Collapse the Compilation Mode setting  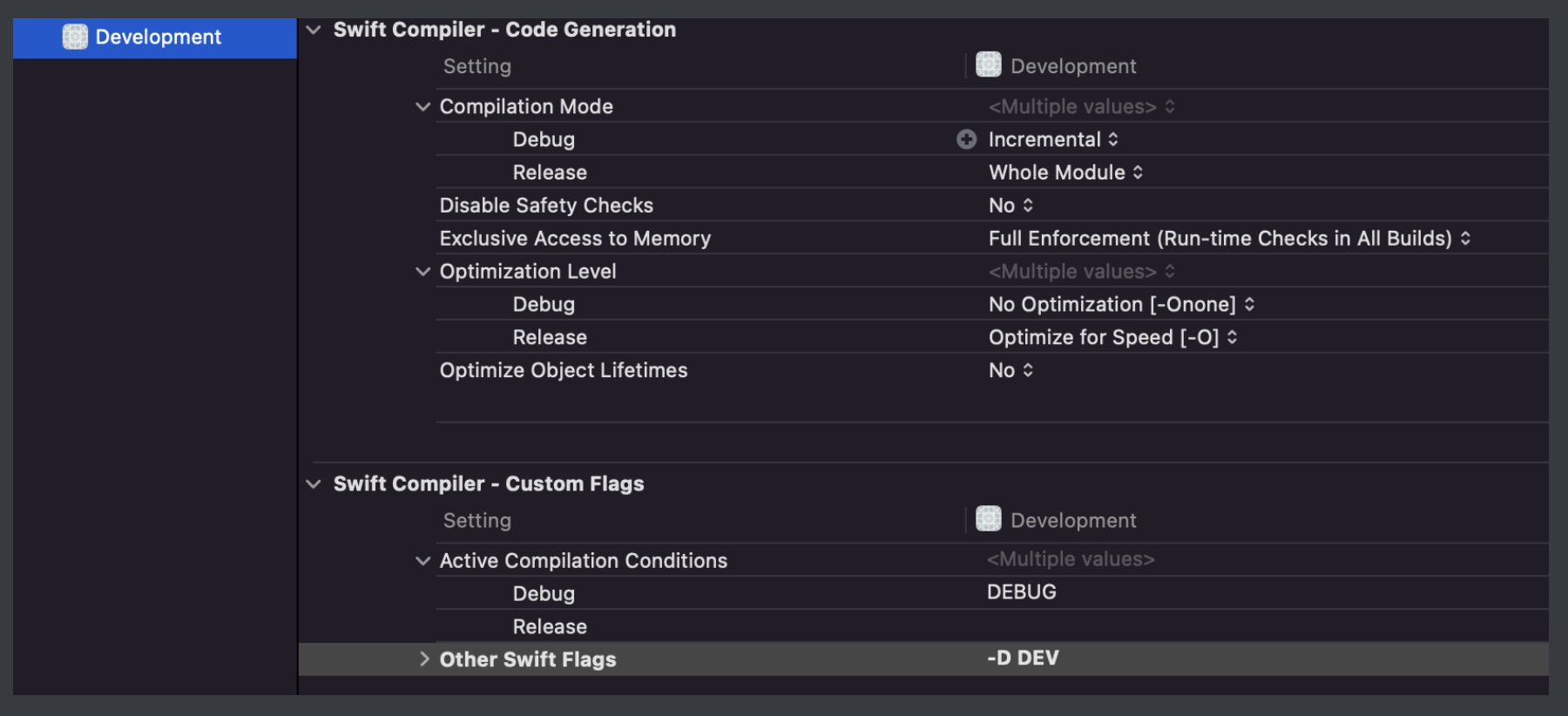(x=423, y=106)
